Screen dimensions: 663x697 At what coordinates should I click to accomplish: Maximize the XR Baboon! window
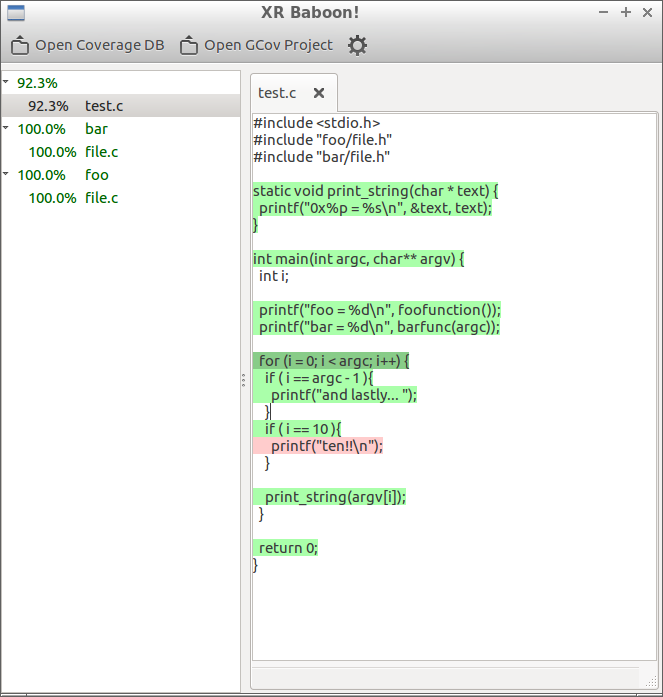point(626,12)
